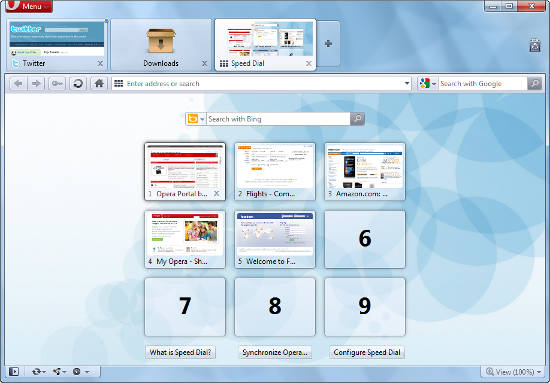550x383 pixels.
Task: Go to the home page
Action: tap(99, 84)
